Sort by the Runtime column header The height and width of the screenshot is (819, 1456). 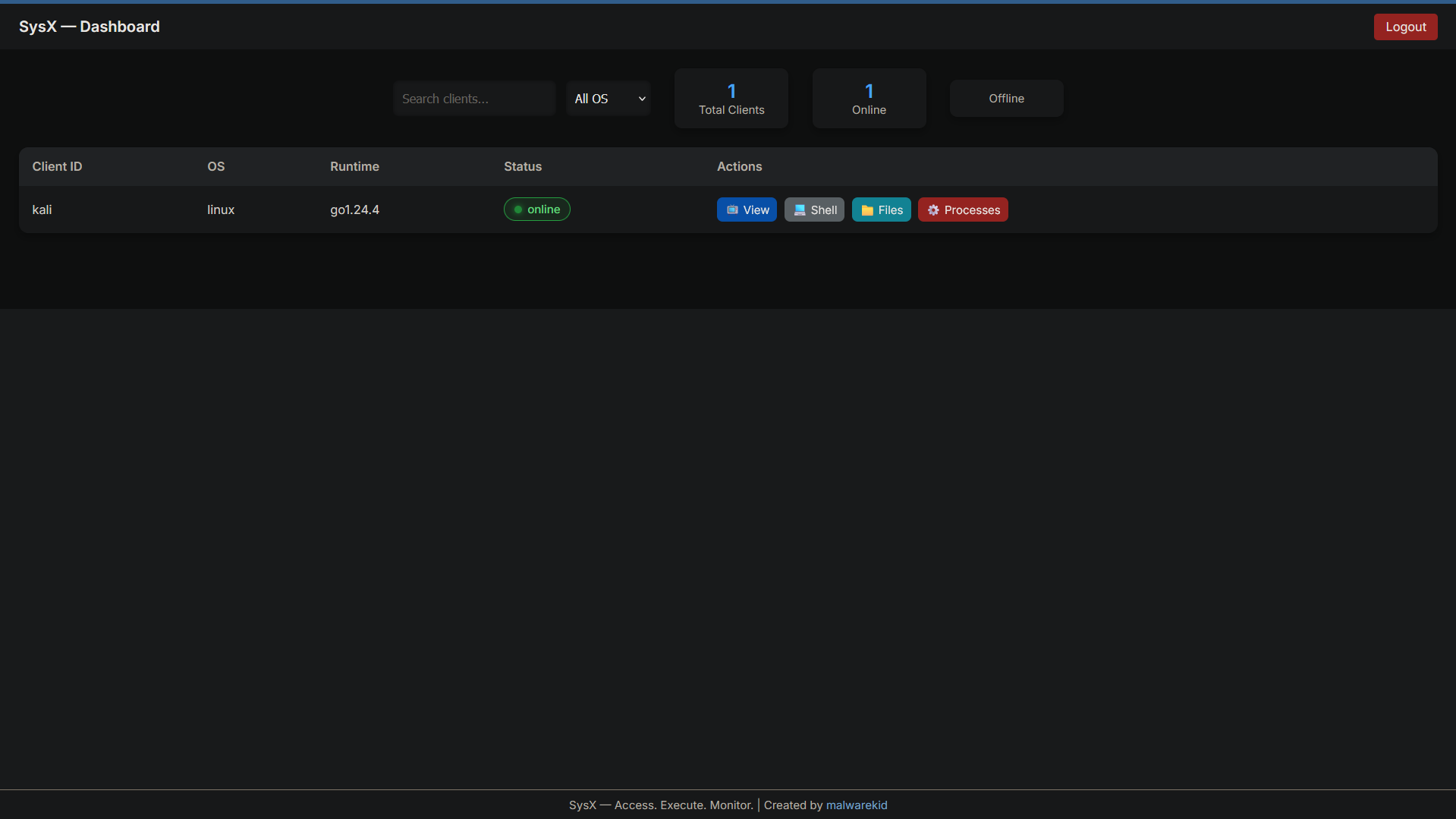354,166
